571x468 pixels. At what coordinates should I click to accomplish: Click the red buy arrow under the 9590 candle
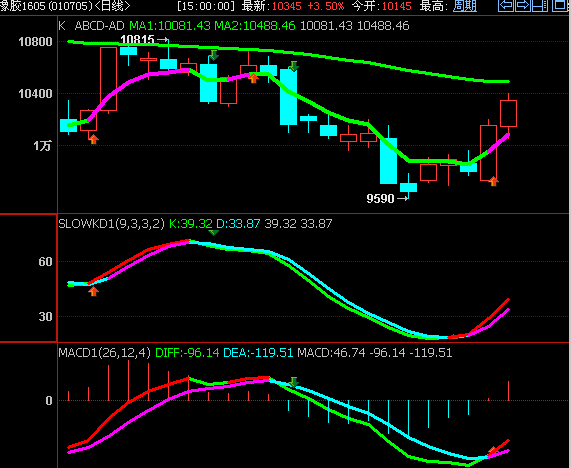(x=493, y=181)
